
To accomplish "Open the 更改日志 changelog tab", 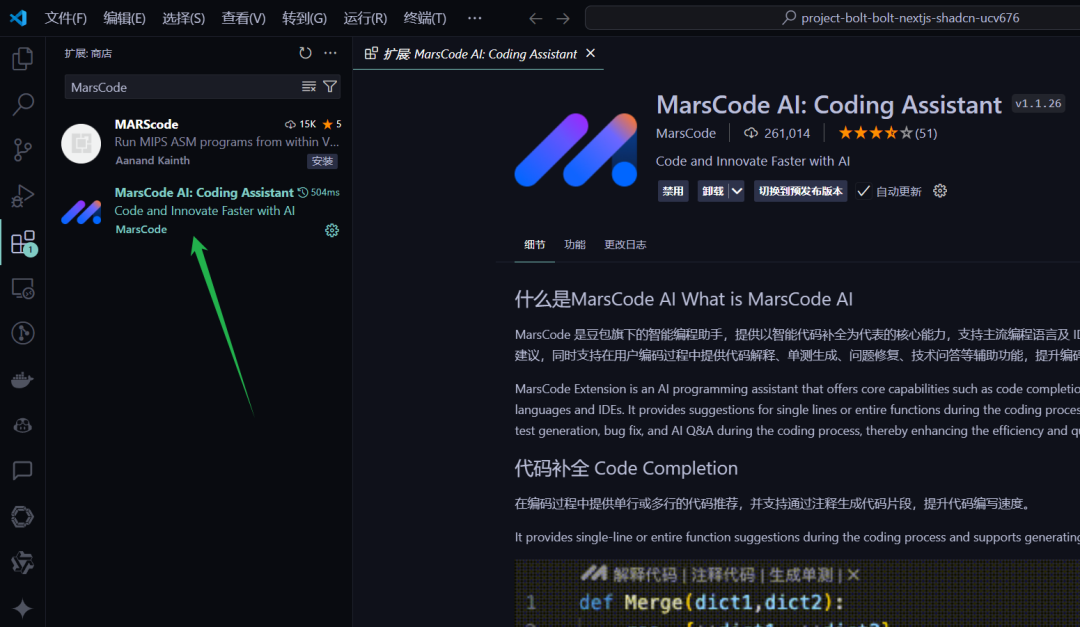I will click(x=625, y=245).
